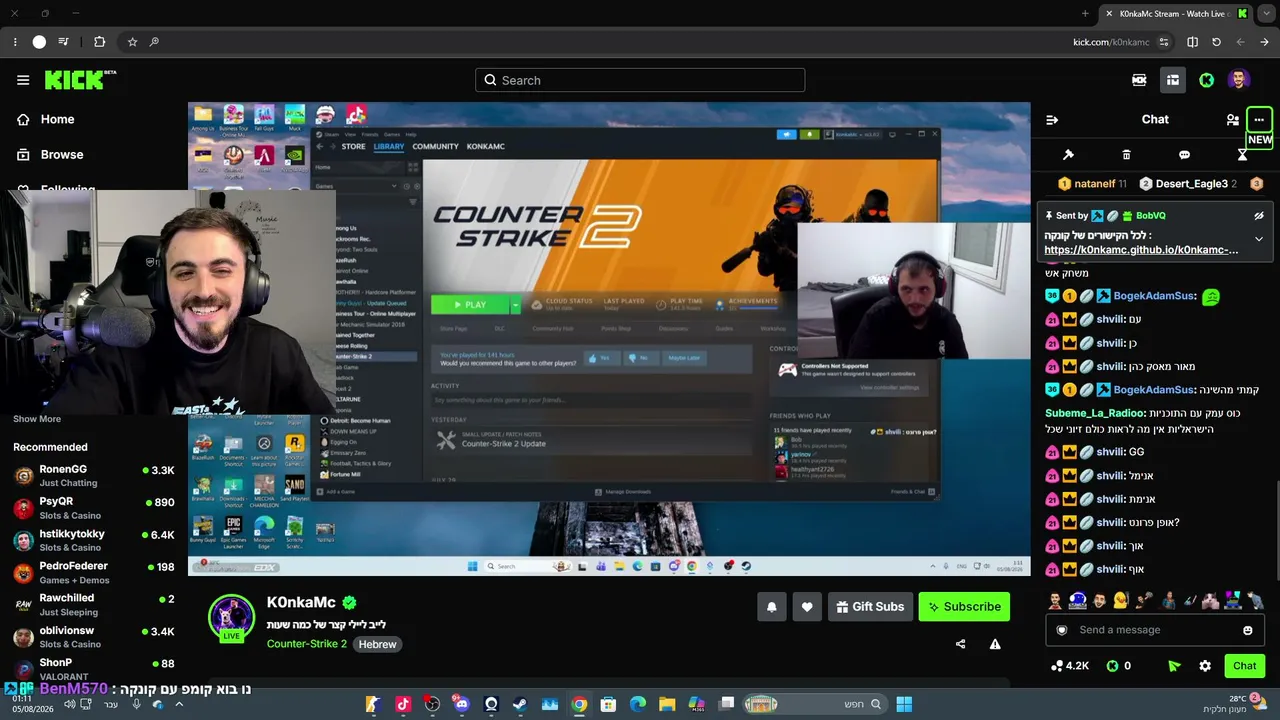Report stream with warning triangle icon
The height and width of the screenshot is (720, 1280).
995,644
